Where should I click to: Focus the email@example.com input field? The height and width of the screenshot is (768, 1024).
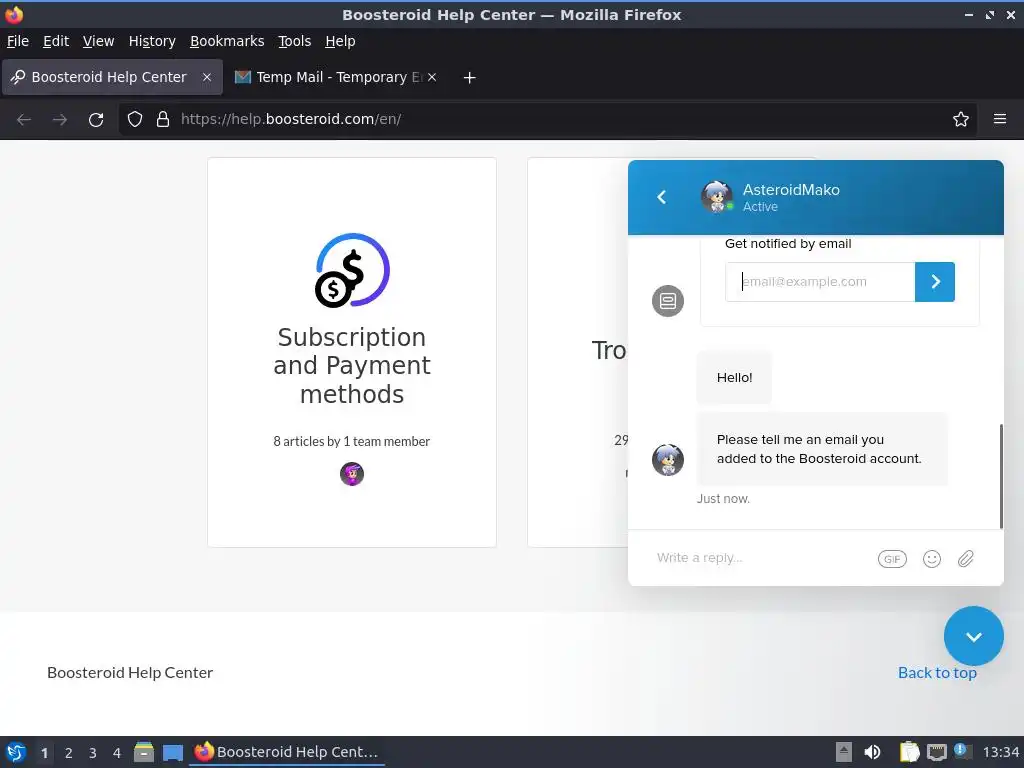820,281
